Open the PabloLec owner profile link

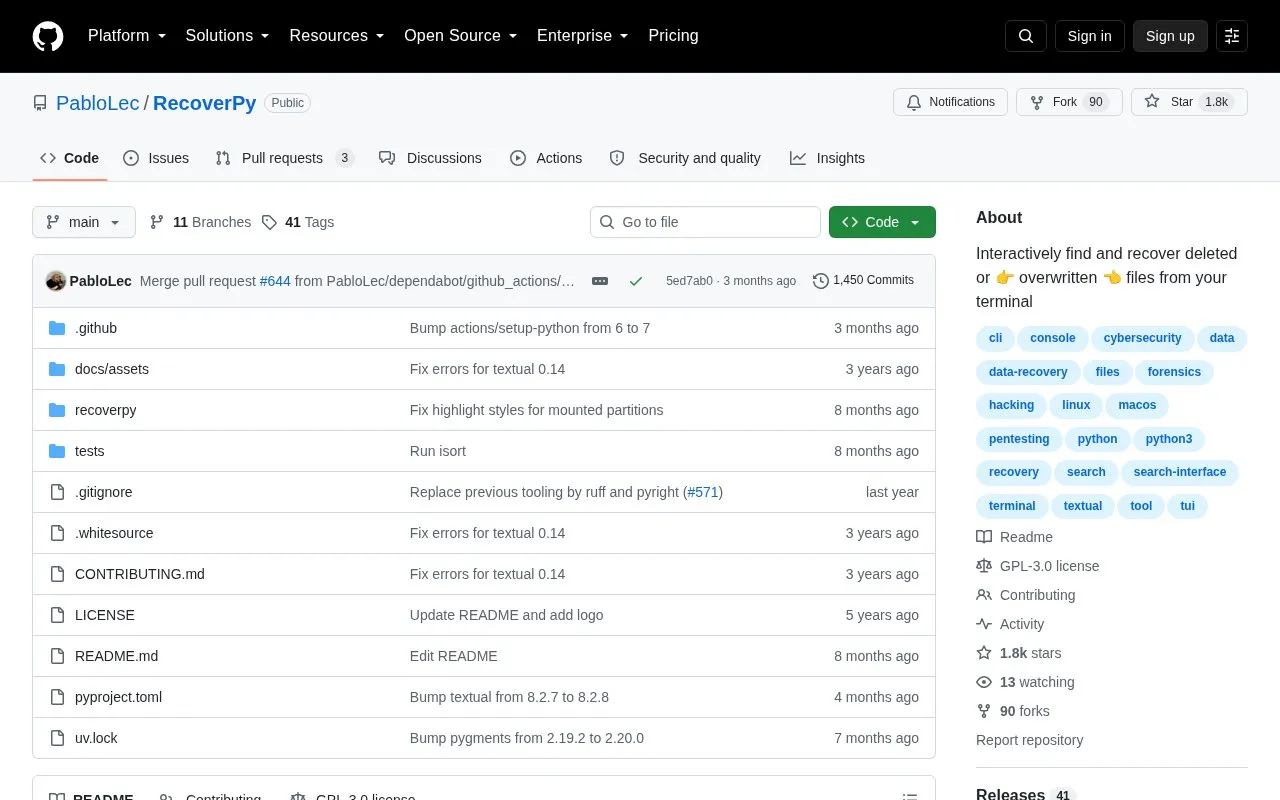[x=98, y=103]
